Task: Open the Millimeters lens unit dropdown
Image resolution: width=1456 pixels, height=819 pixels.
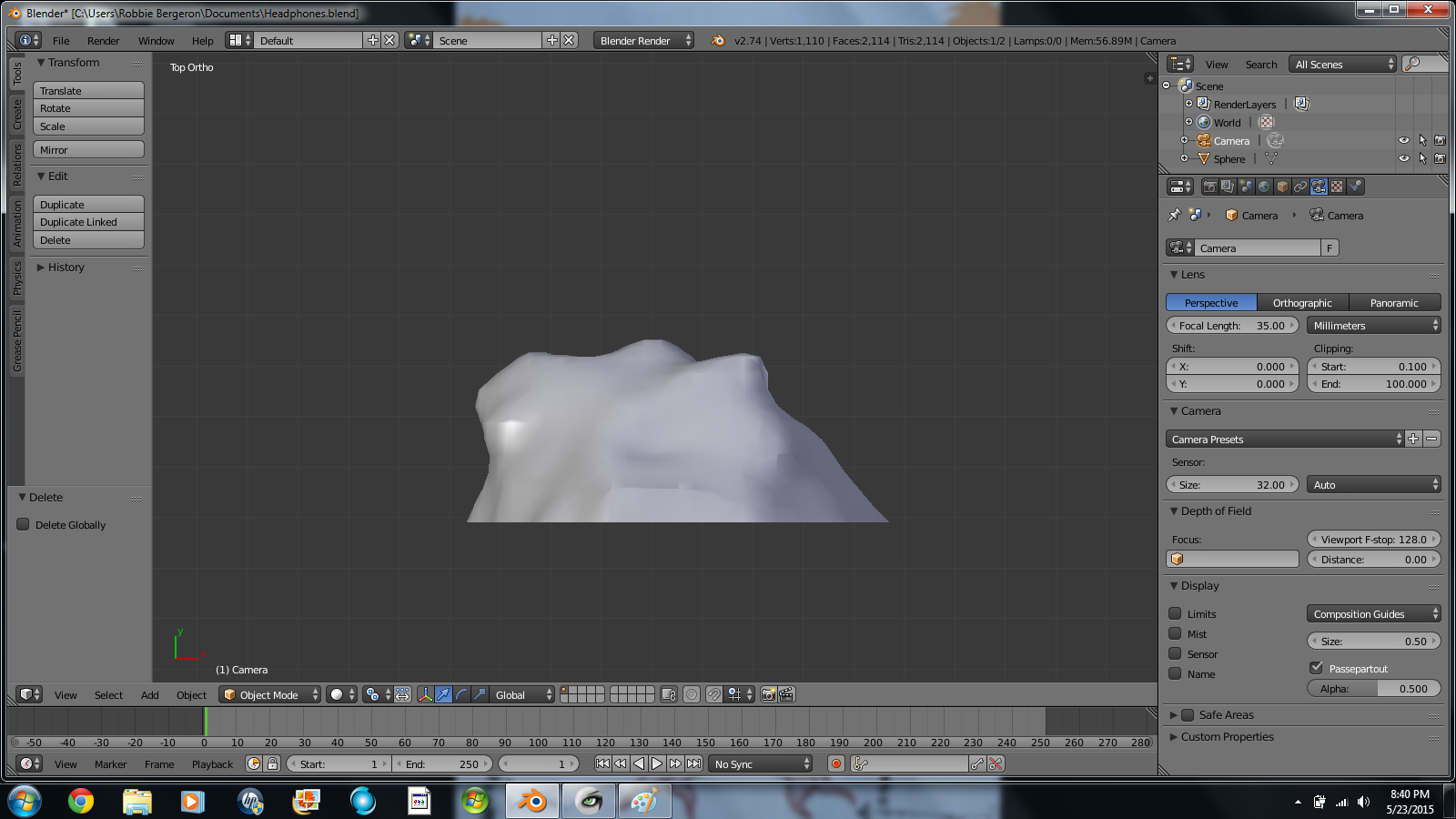Action: tap(1374, 325)
